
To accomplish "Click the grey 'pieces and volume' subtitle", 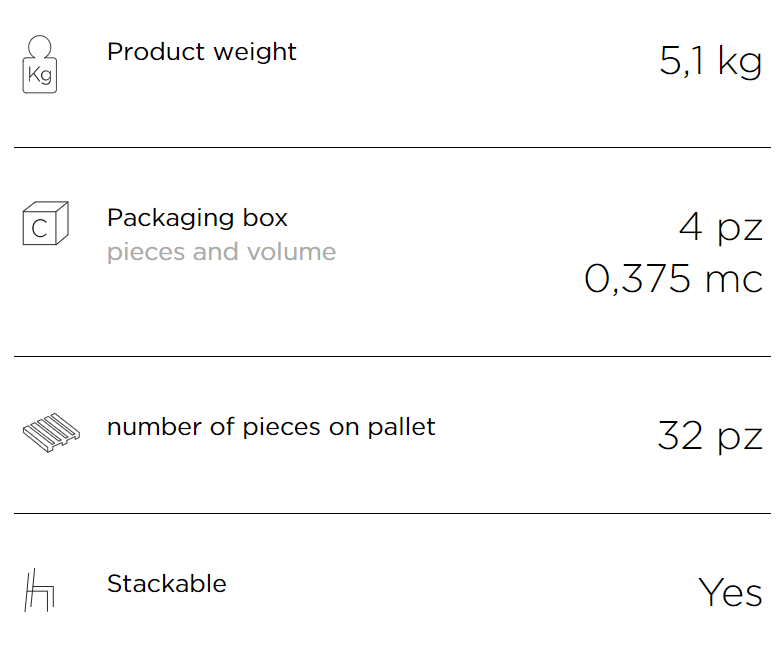I will [222, 252].
